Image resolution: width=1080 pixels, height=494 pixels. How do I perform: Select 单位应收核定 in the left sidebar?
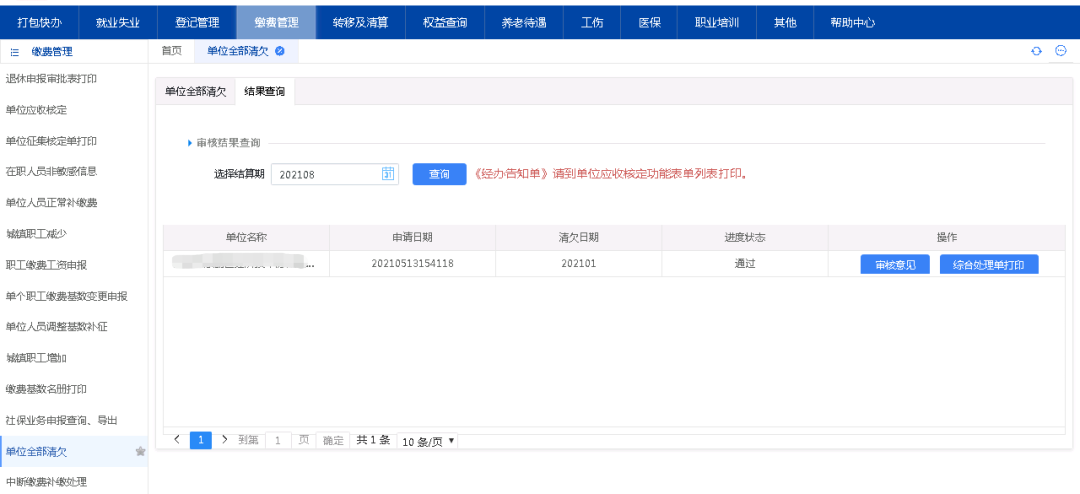pyautogui.click(x=37, y=109)
